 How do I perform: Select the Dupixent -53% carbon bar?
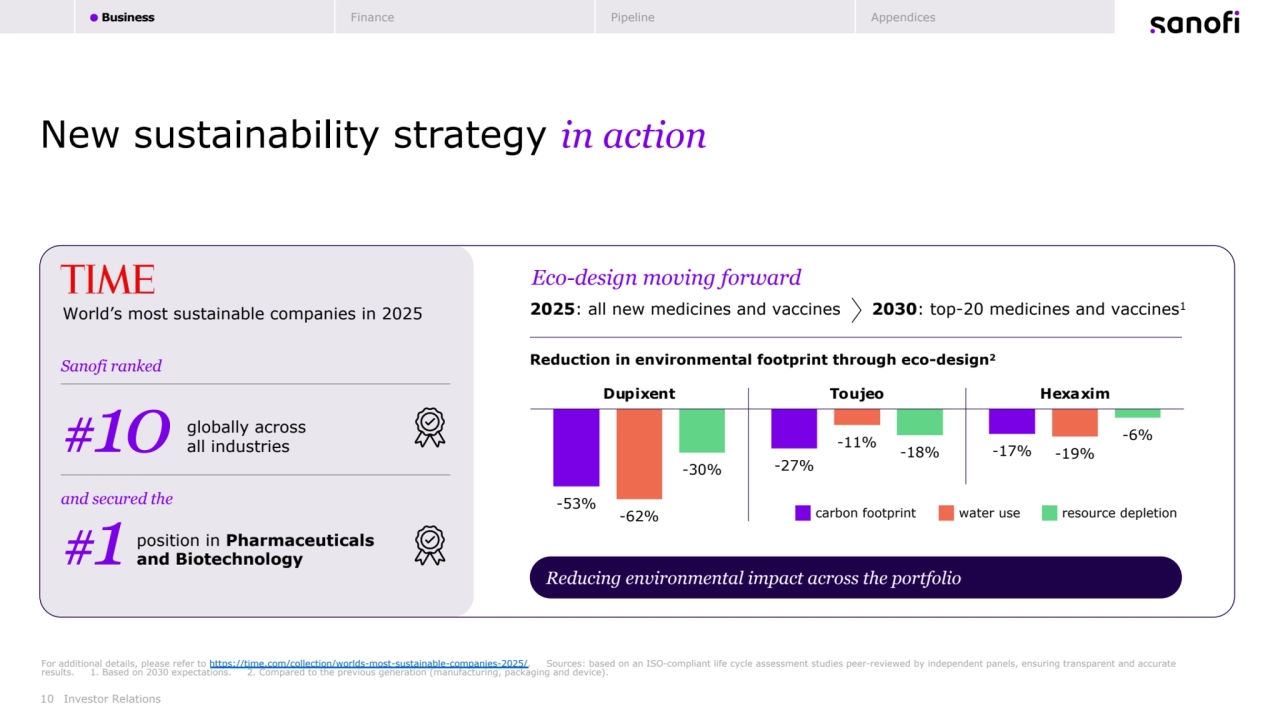click(576, 447)
